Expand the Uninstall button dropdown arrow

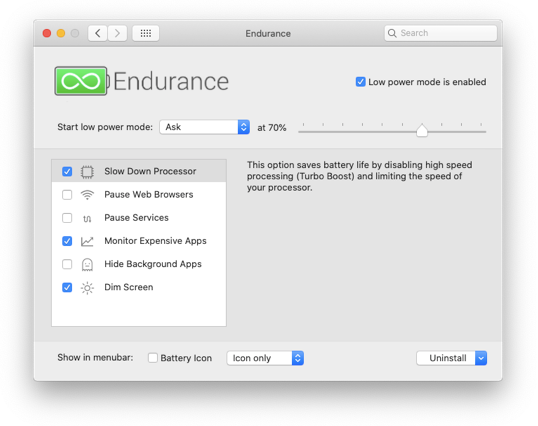[x=481, y=358]
